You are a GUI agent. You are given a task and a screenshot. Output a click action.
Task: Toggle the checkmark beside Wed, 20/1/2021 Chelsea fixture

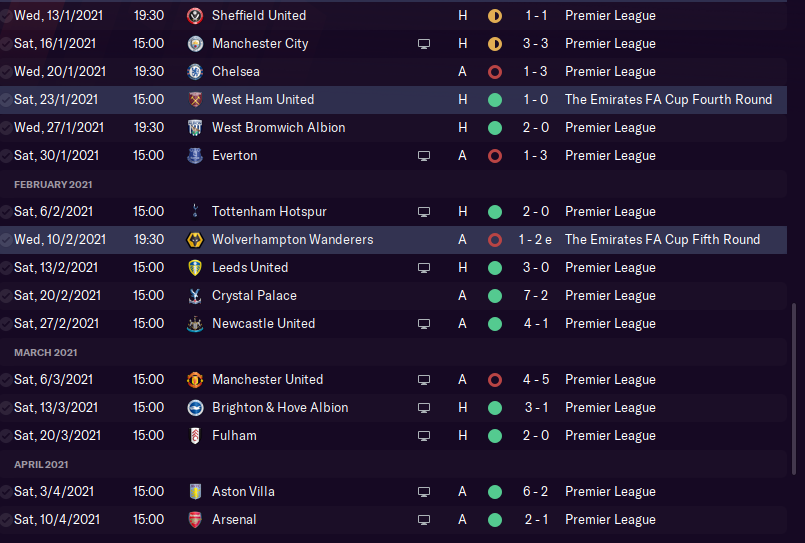click(x=6, y=72)
